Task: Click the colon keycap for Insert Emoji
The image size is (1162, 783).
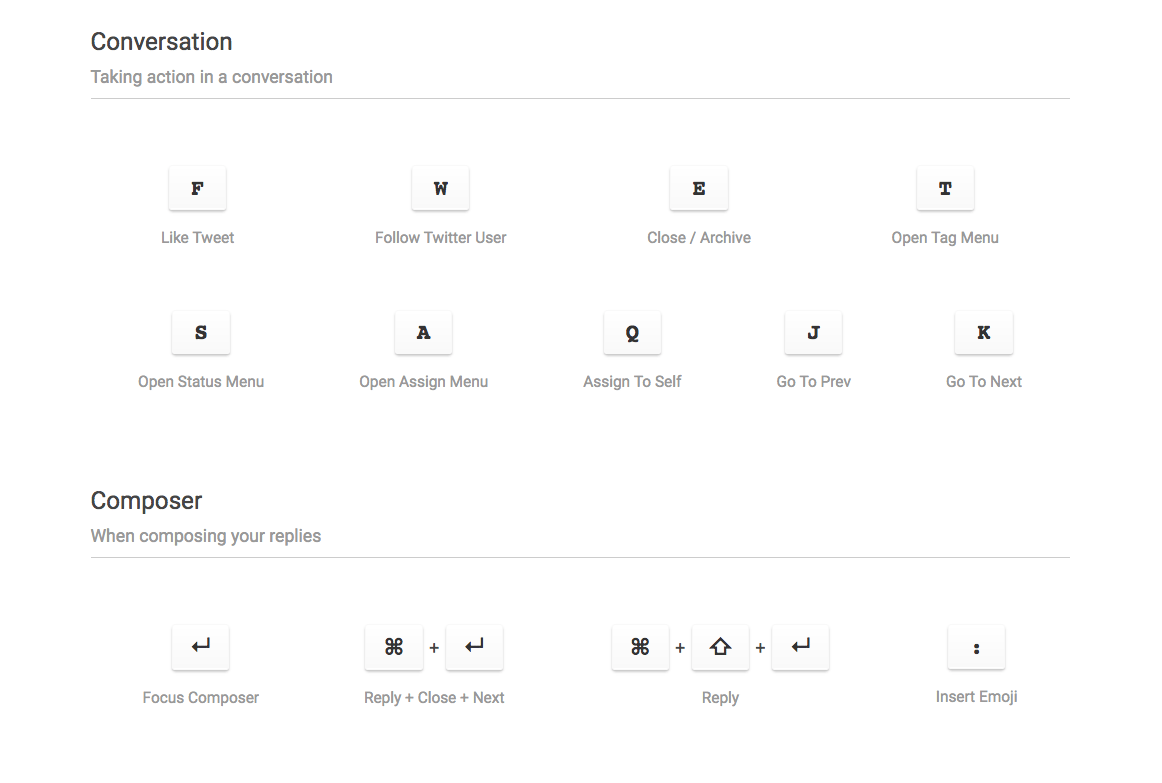Action: (x=976, y=647)
